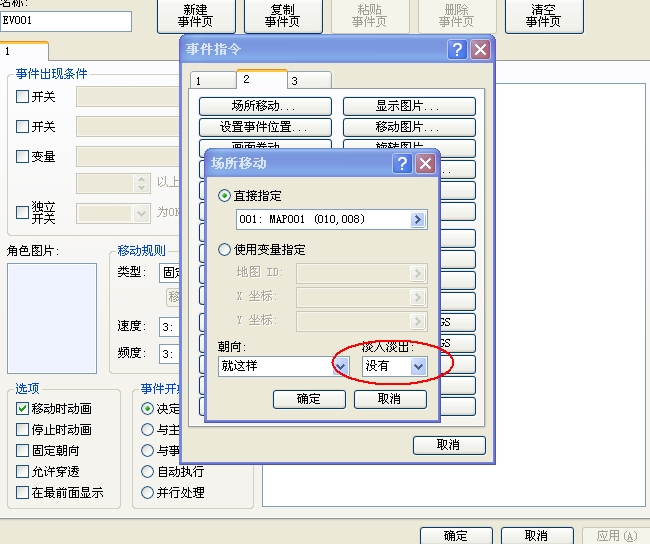Click 移动图片... command button
This screenshot has width=650, height=544.
click(x=409, y=127)
